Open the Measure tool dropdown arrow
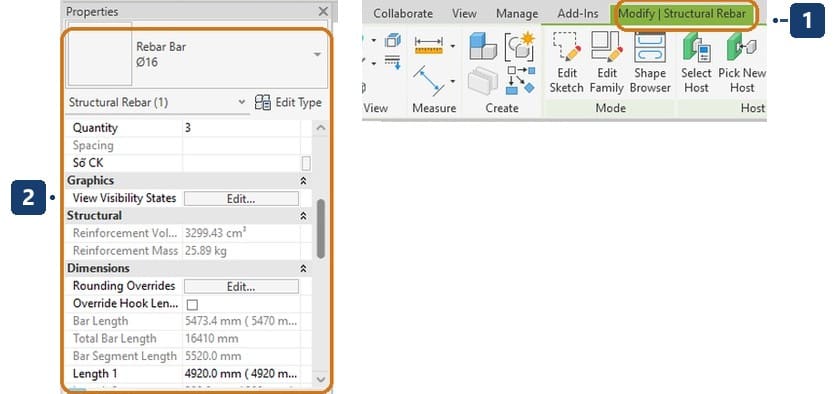 tap(453, 82)
